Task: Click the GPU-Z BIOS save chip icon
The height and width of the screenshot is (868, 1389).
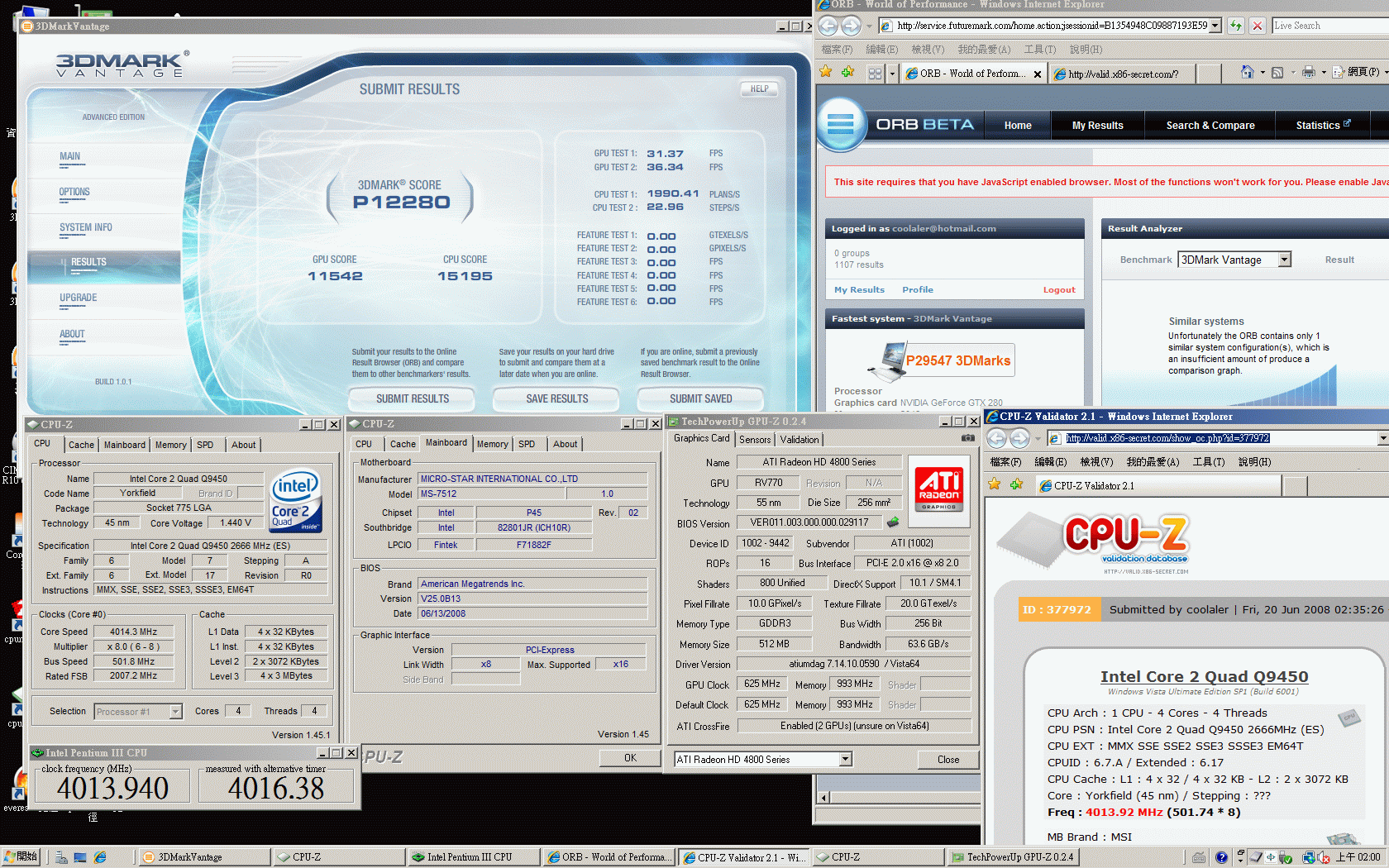Action: pyautogui.click(x=893, y=522)
